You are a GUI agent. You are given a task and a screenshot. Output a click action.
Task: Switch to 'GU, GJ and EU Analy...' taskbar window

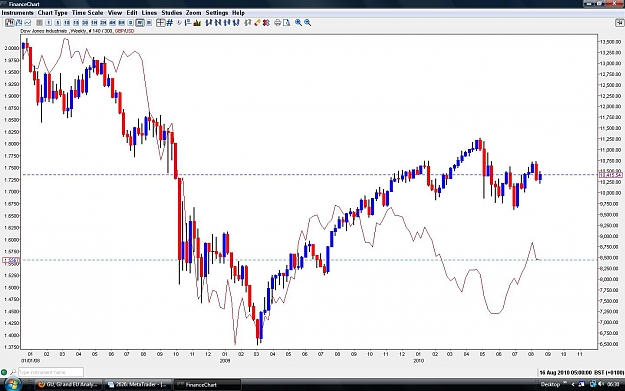click(x=68, y=385)
